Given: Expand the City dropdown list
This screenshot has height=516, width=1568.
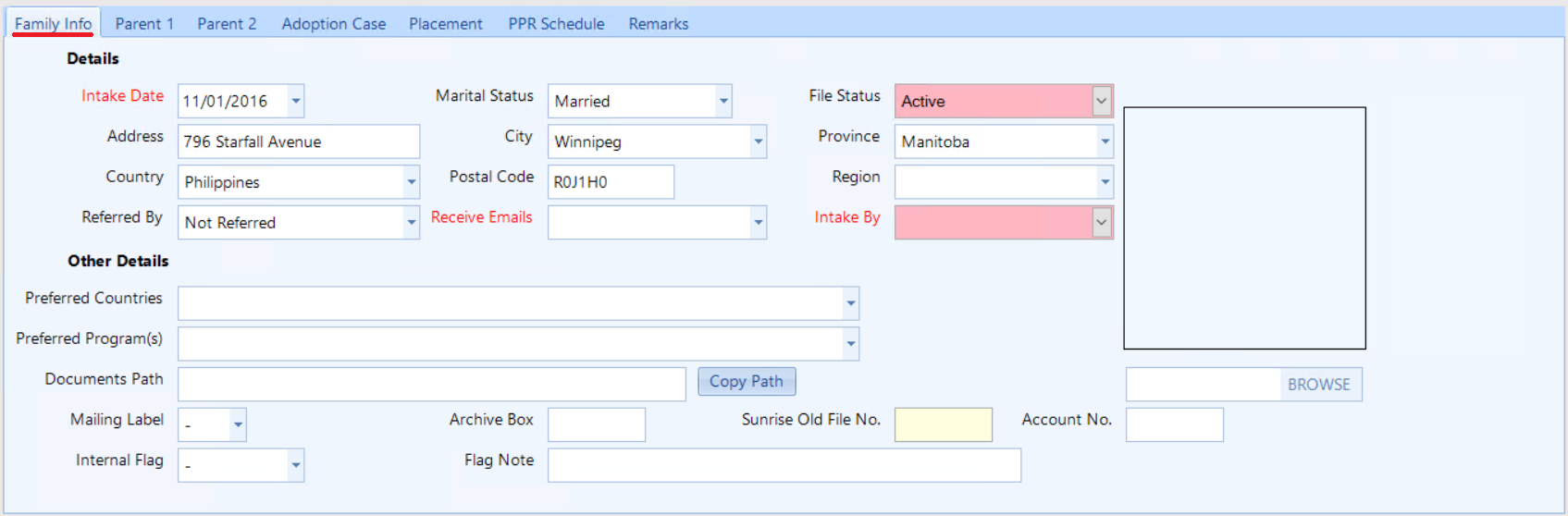Looking at the screenshot, I should coord(758,141).
